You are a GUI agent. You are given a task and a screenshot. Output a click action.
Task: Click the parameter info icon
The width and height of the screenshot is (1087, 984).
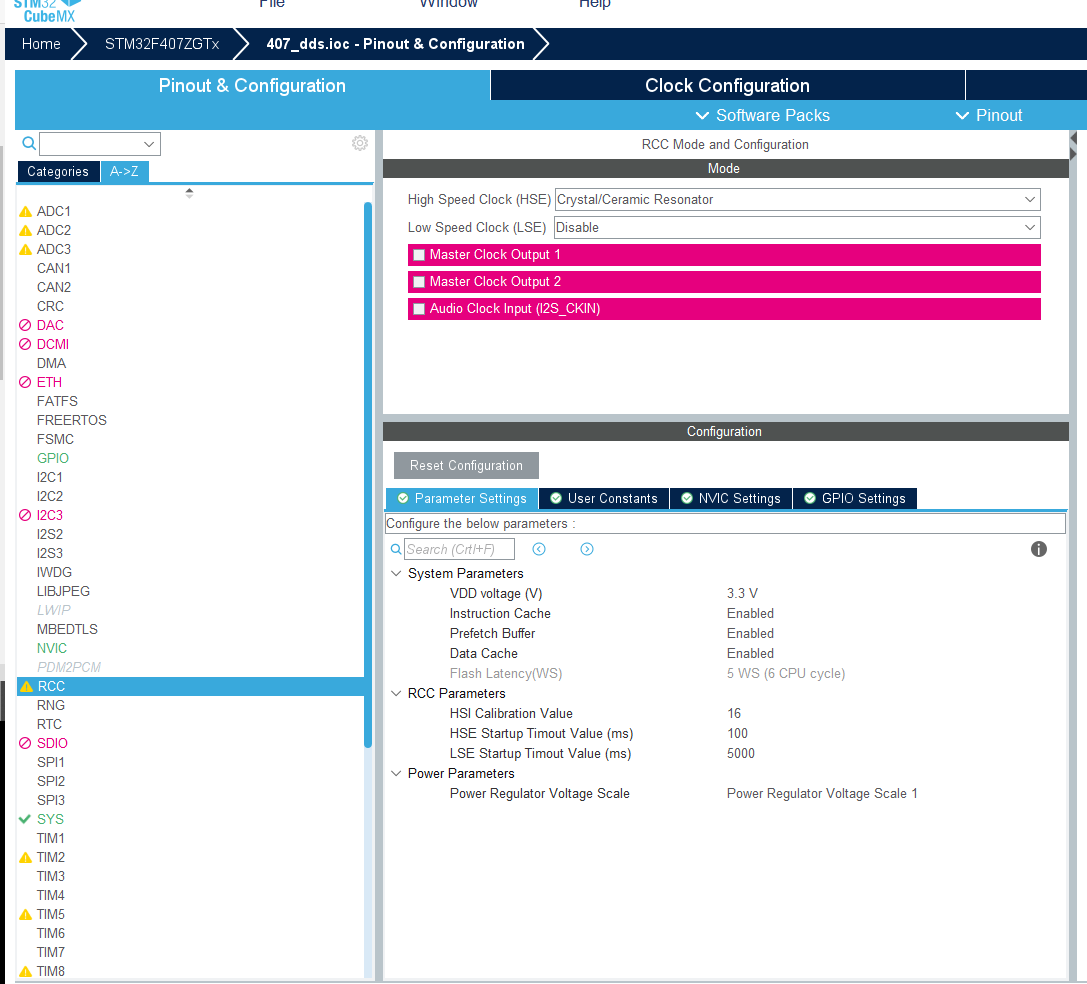point(1038,549)
